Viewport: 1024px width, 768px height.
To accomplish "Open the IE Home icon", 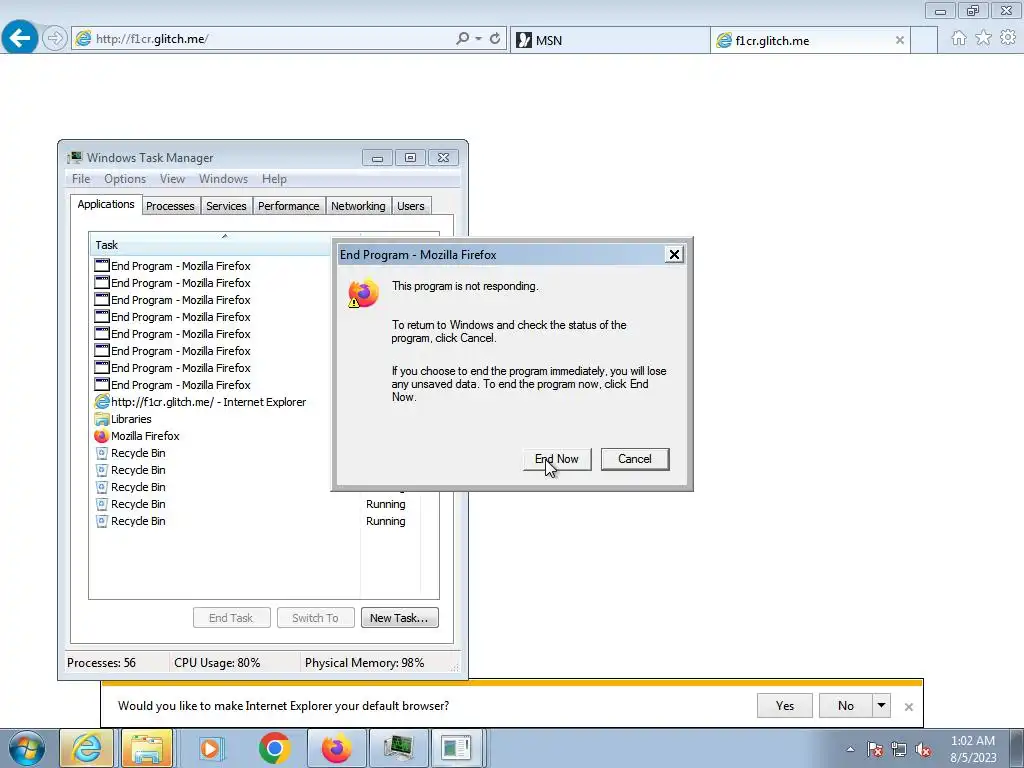I will [959, 38].
